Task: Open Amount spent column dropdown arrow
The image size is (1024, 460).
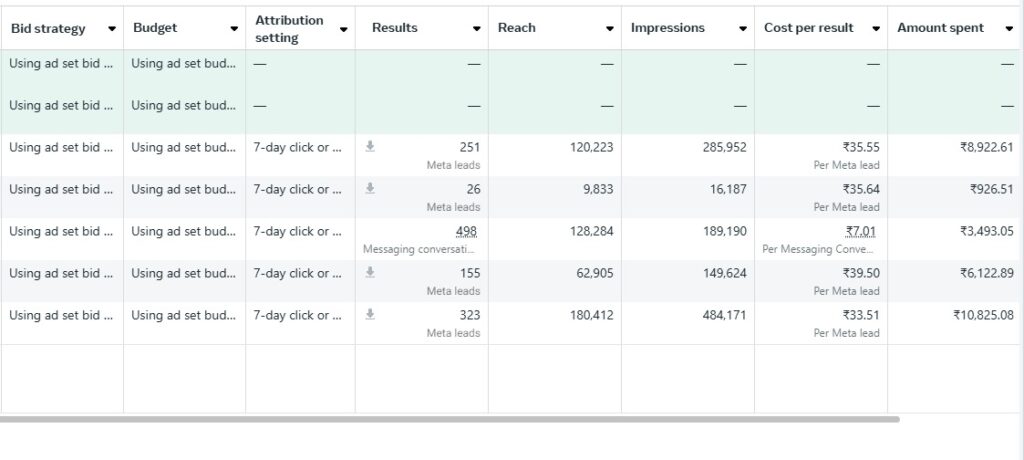Action: 1009,29
